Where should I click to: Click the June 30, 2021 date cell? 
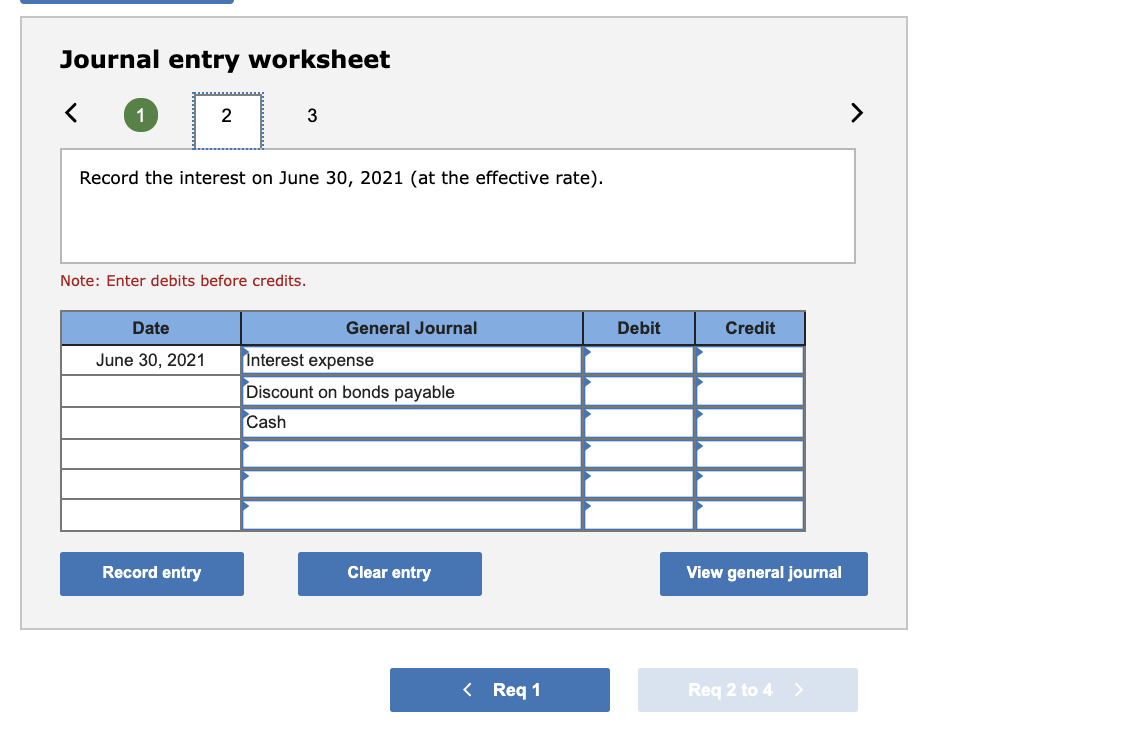pyautogui.click(x=151, y=361)
